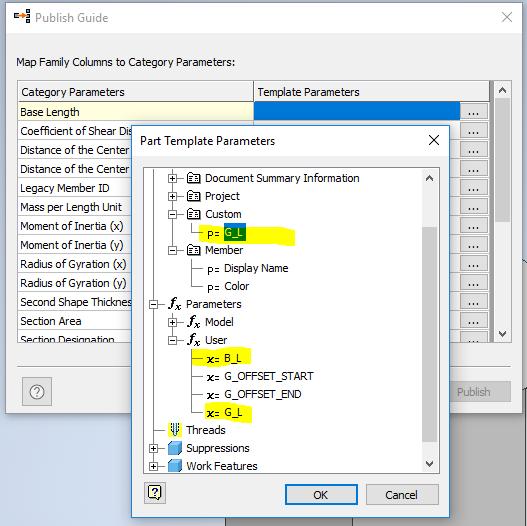Viewport: 527px width, 526px height.
Task: Expand Document Summary Information node
Action: point(172,178)
